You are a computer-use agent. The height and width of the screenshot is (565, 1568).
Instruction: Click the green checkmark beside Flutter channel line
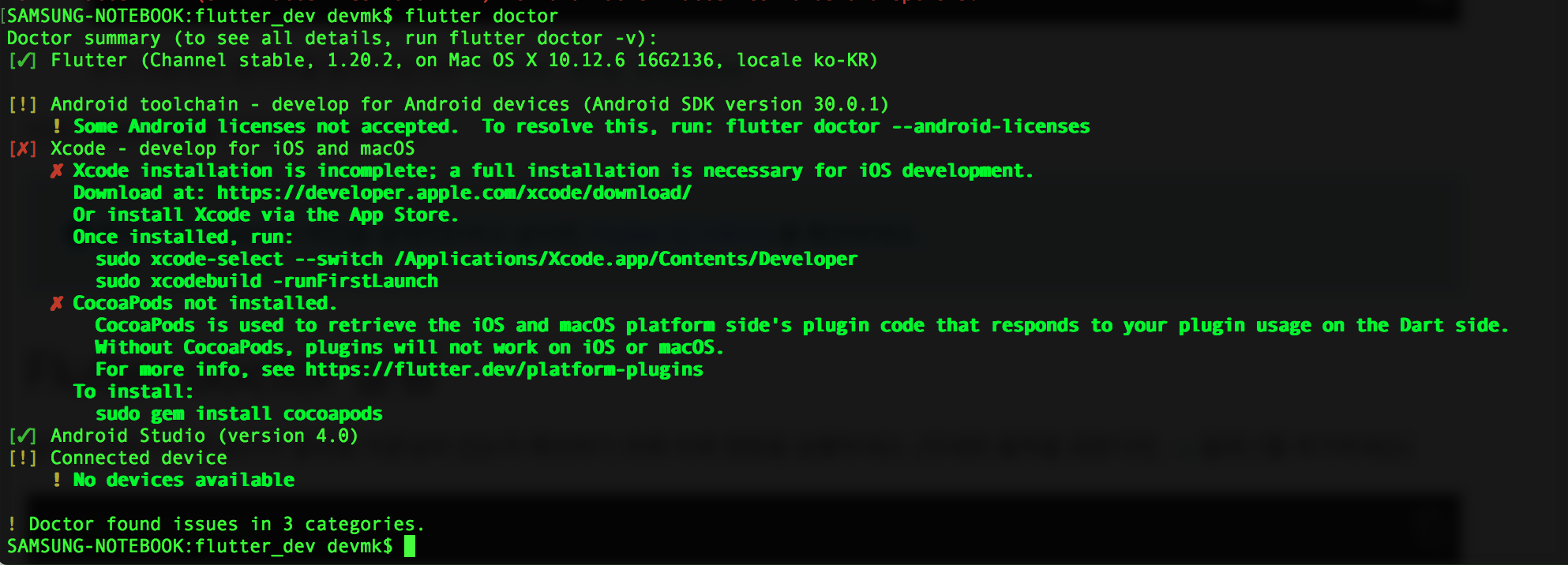pos(24,61)
